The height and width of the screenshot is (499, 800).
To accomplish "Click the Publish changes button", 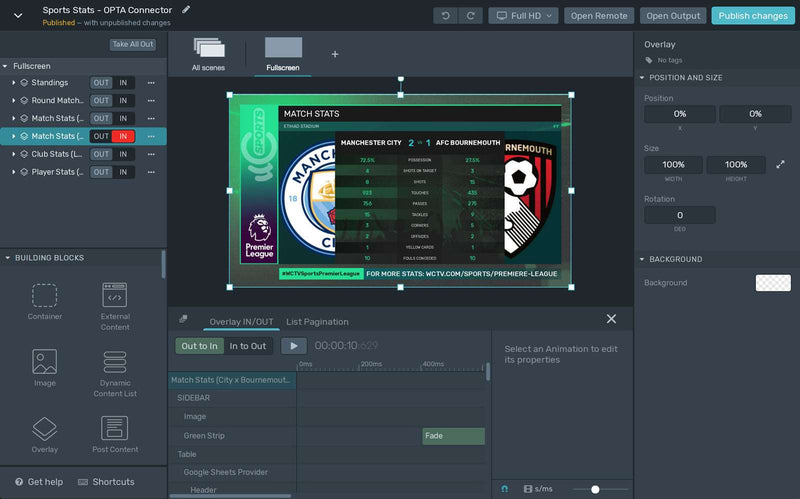I will 753,16.
